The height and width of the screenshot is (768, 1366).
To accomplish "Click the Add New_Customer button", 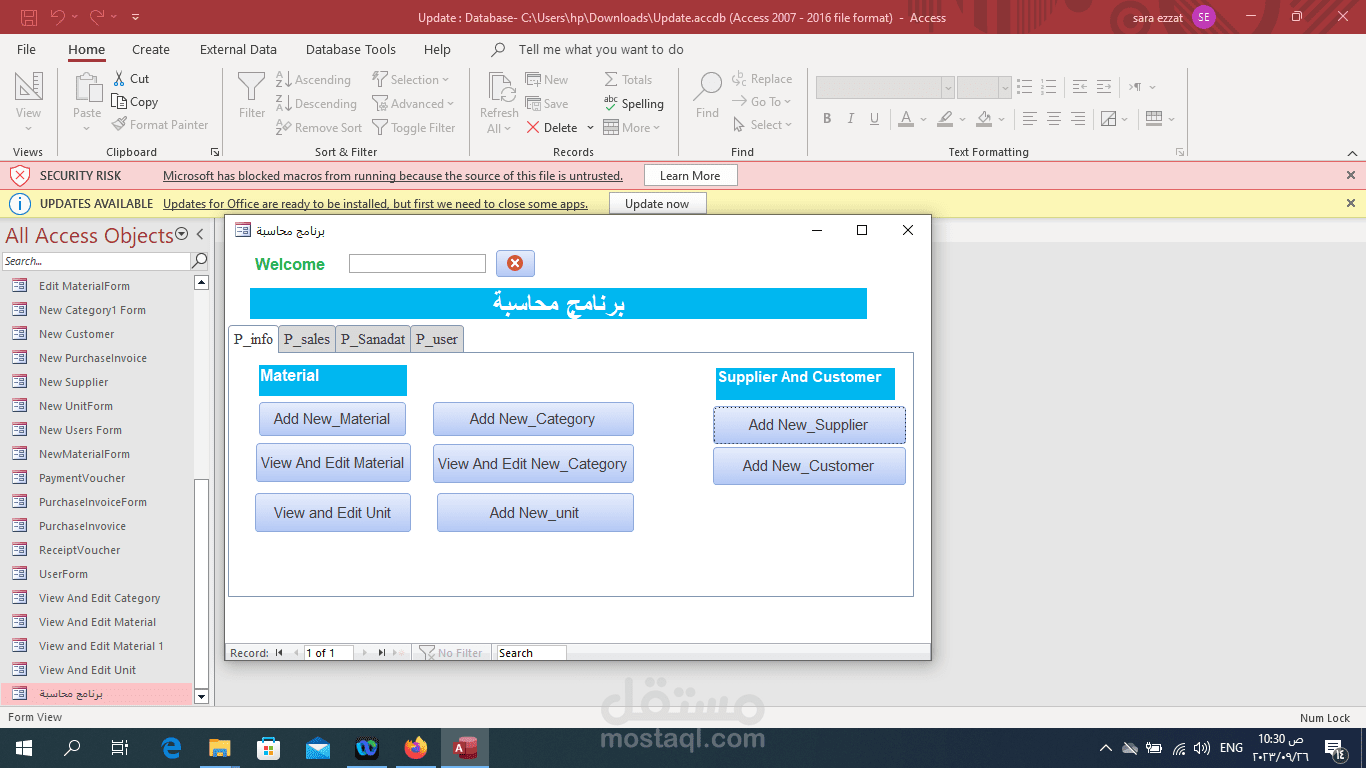I will (809, 466).
